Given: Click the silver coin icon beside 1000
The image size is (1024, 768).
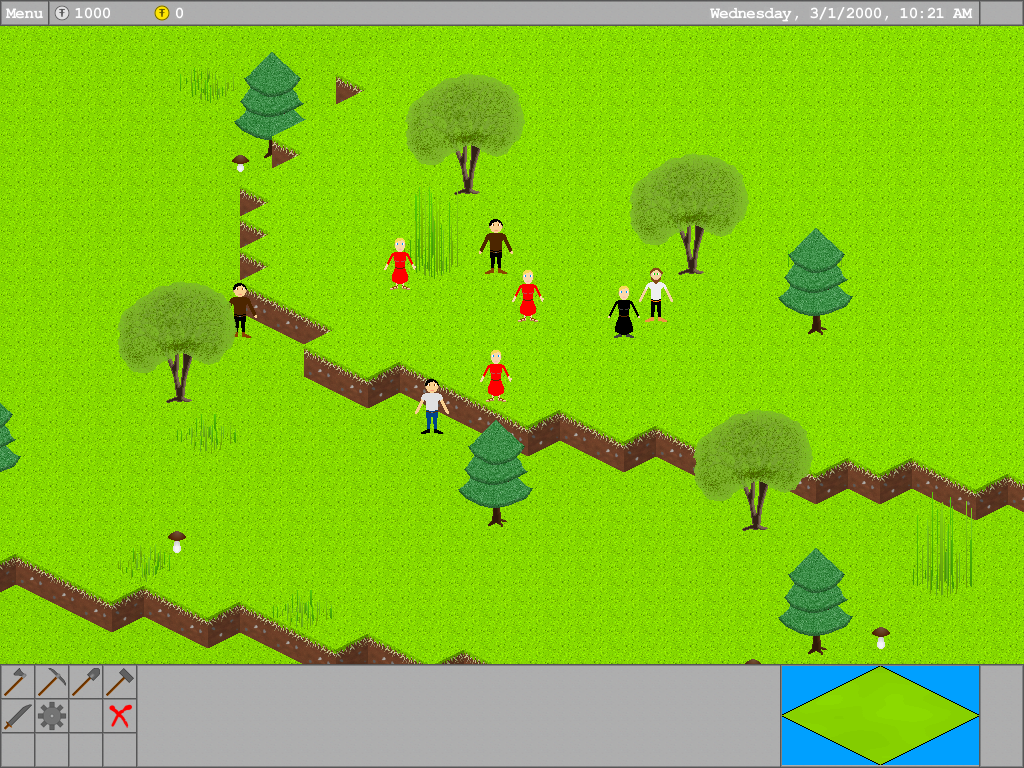Looking at the screenshot, I should click(x=62, y=13).
